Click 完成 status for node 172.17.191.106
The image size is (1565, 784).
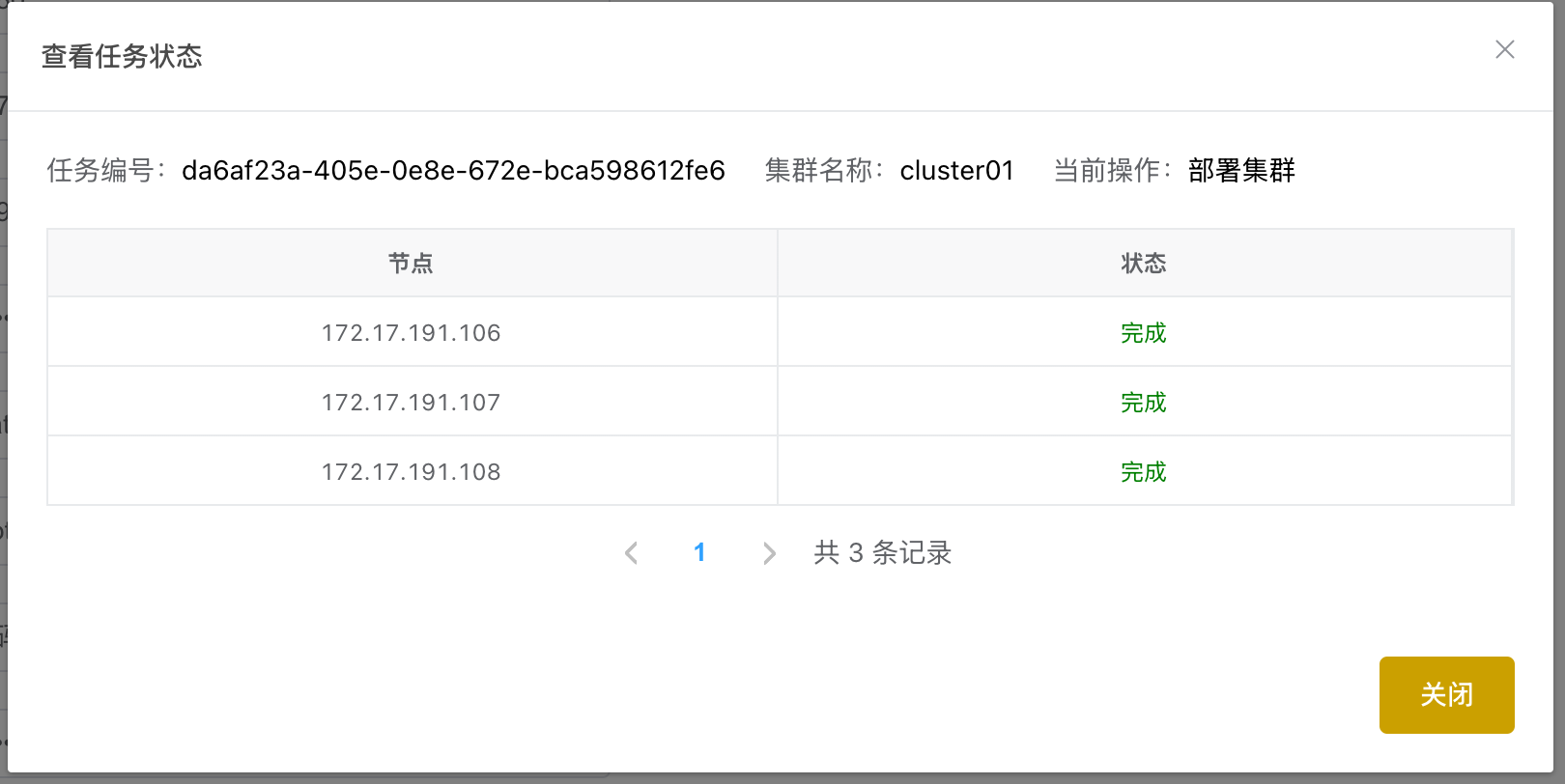click(x=1144, y=333)
